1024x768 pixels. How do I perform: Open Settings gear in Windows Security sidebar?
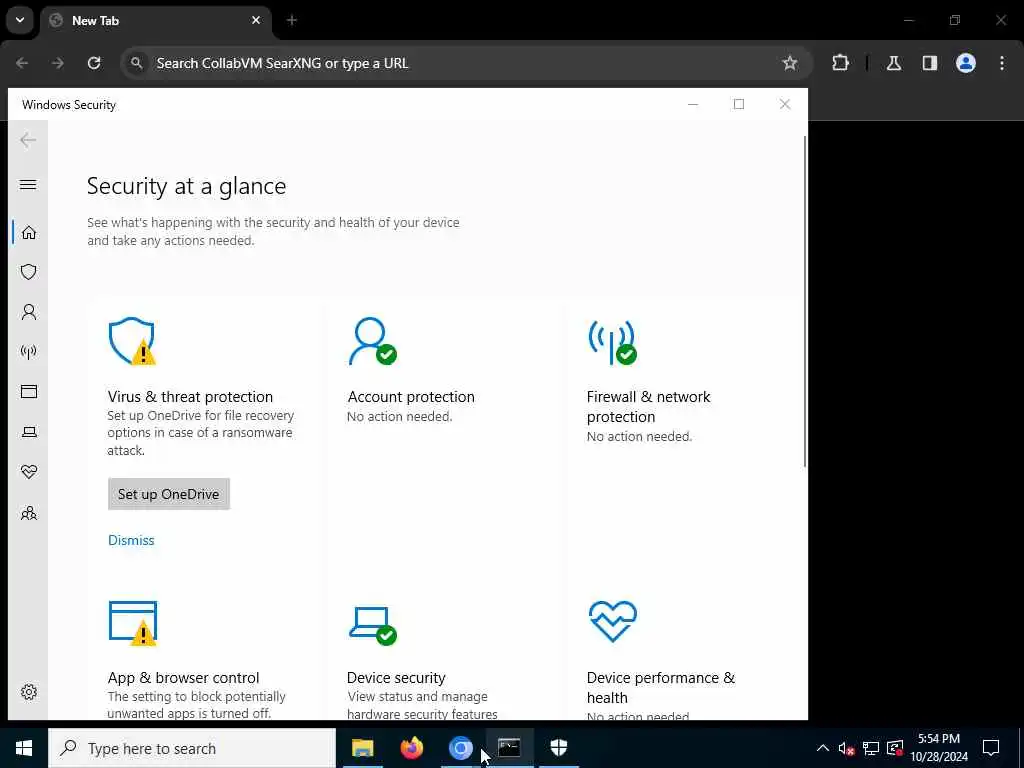pyautogui.click(x=29, y=692)
